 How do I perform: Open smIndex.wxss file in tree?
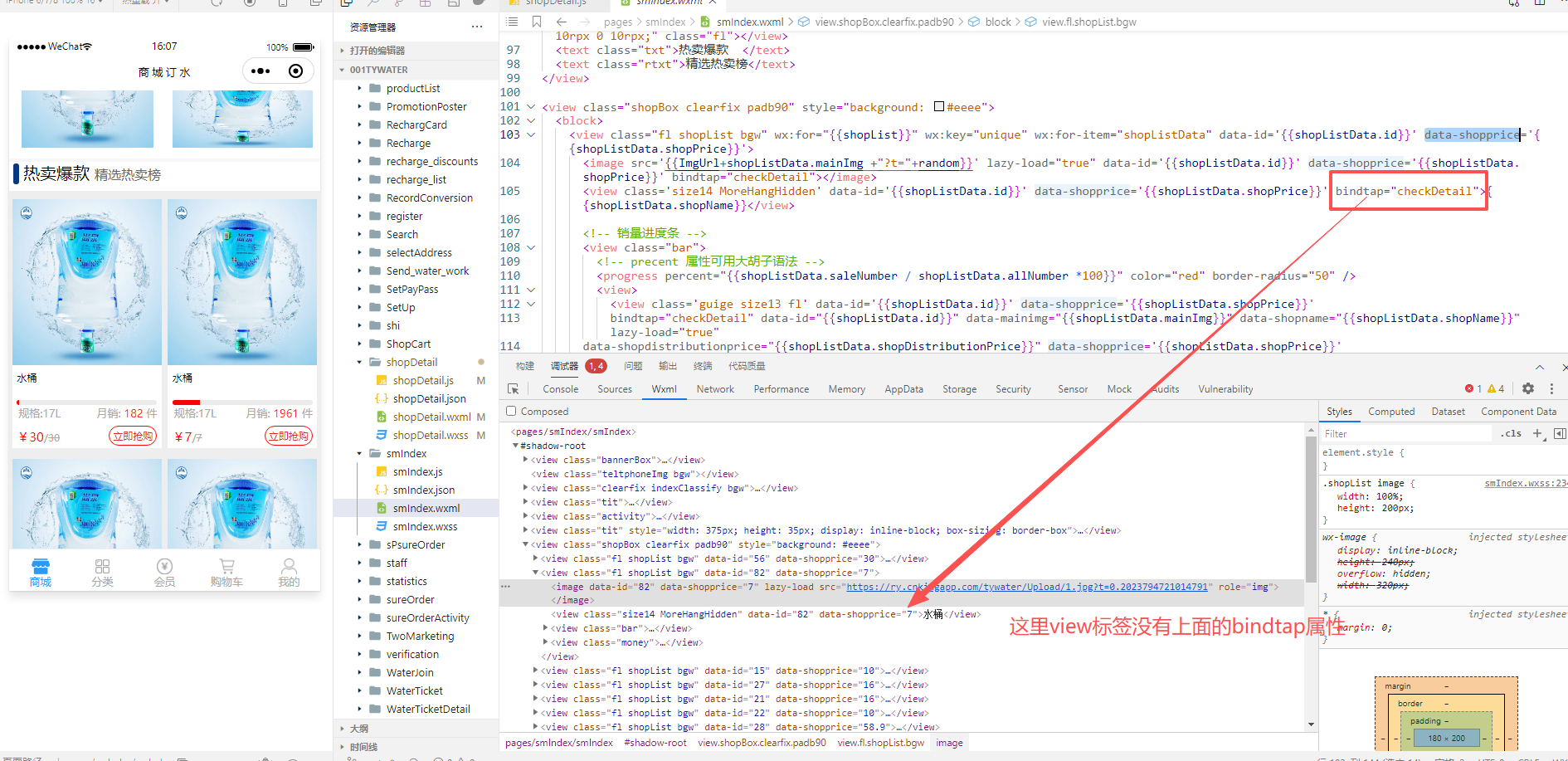click(425, 526)
